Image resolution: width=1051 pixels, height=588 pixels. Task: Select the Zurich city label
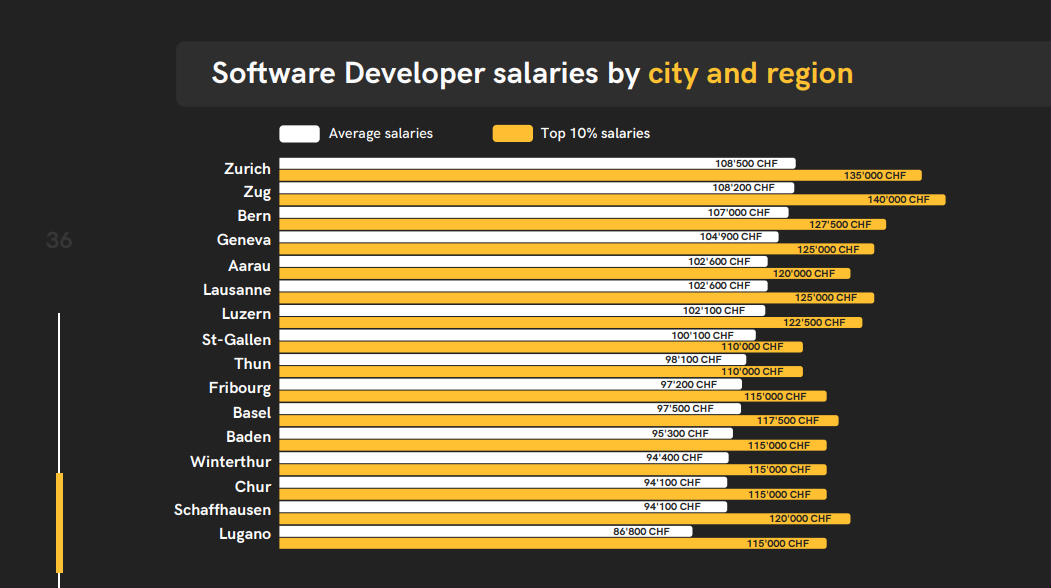pyautogui.click(x=247, y=168)
